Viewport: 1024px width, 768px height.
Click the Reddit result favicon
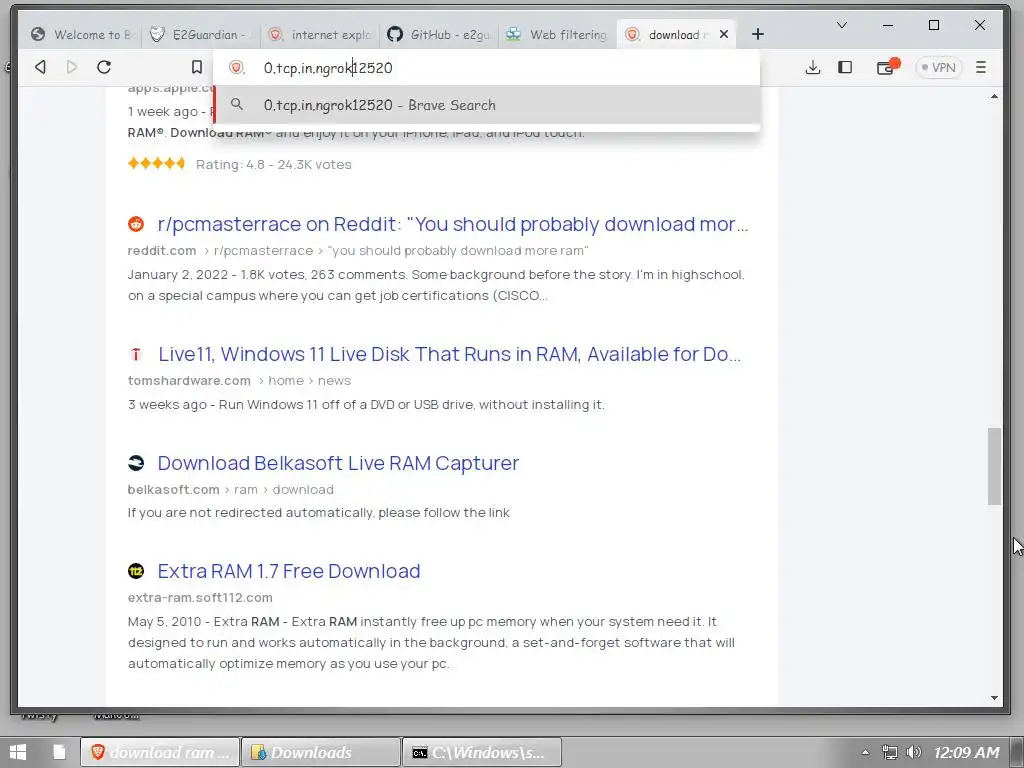pos(136,224)
